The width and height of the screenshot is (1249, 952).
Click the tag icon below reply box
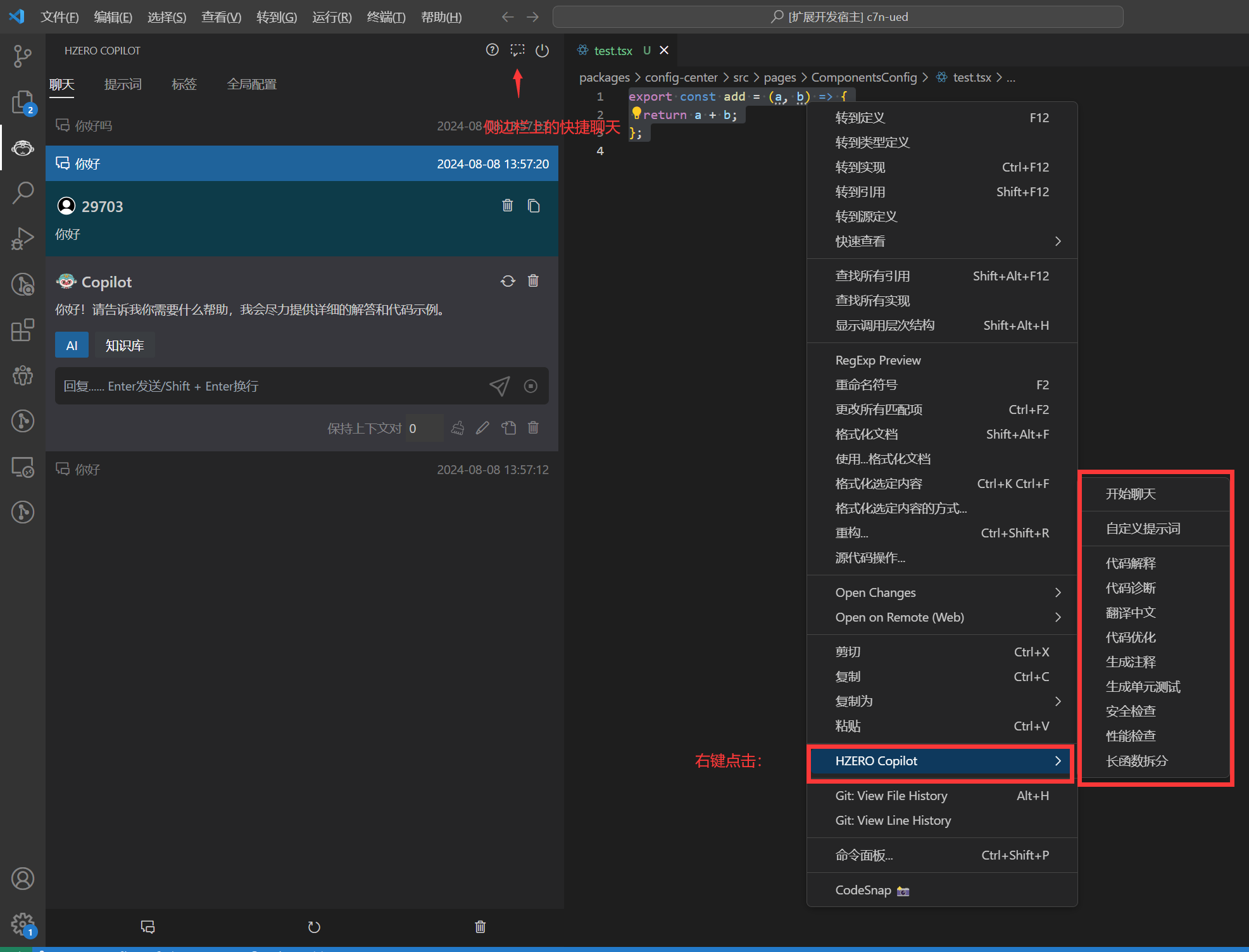tap(508, 428)
